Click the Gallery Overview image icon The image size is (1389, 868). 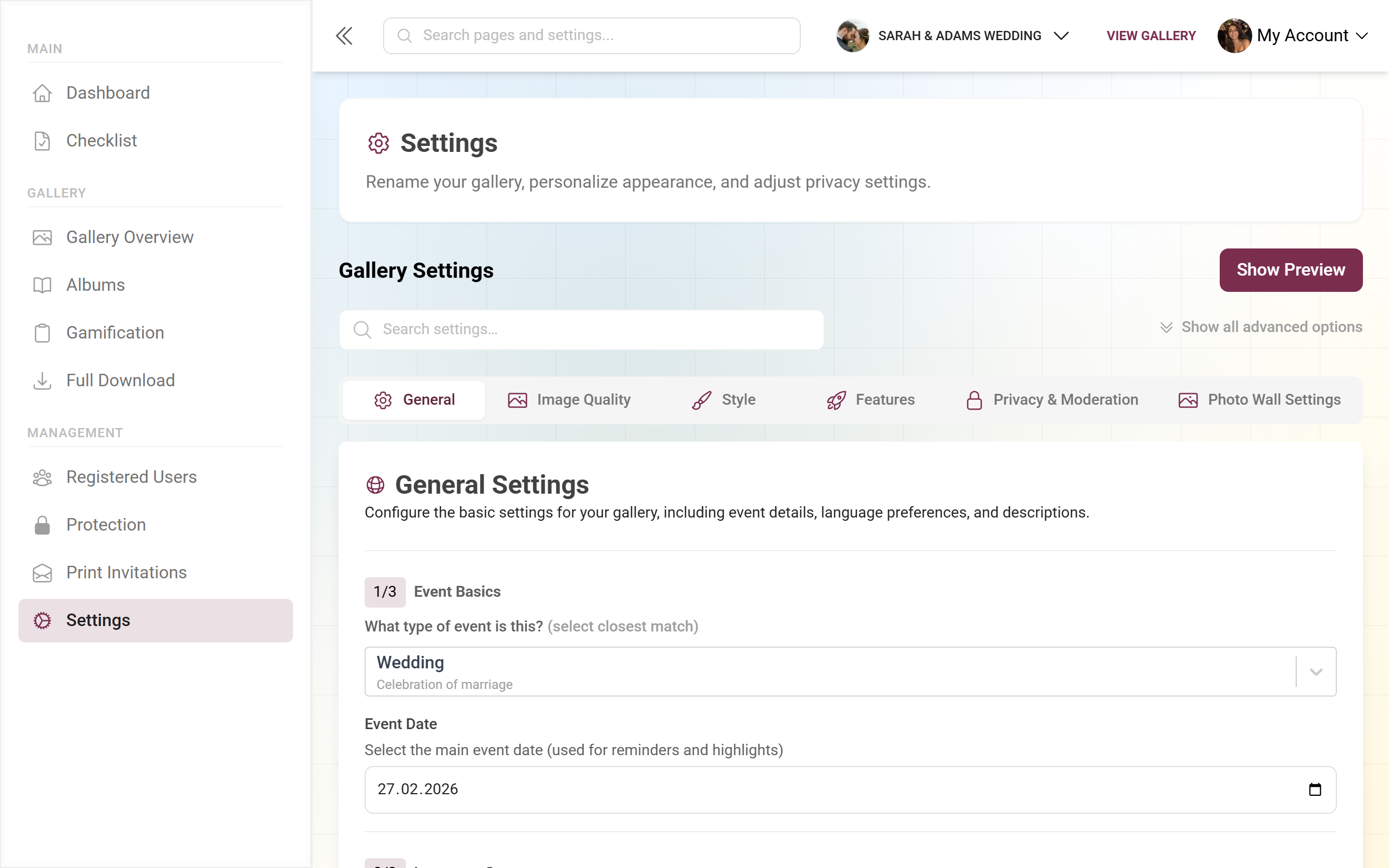[x=42, y=237]
